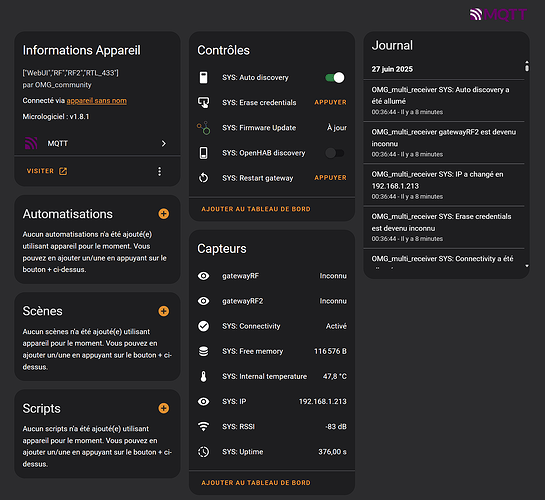Click the add Automatisations plus icon
This screenshot has height=500, width=545.
[164, 214]
